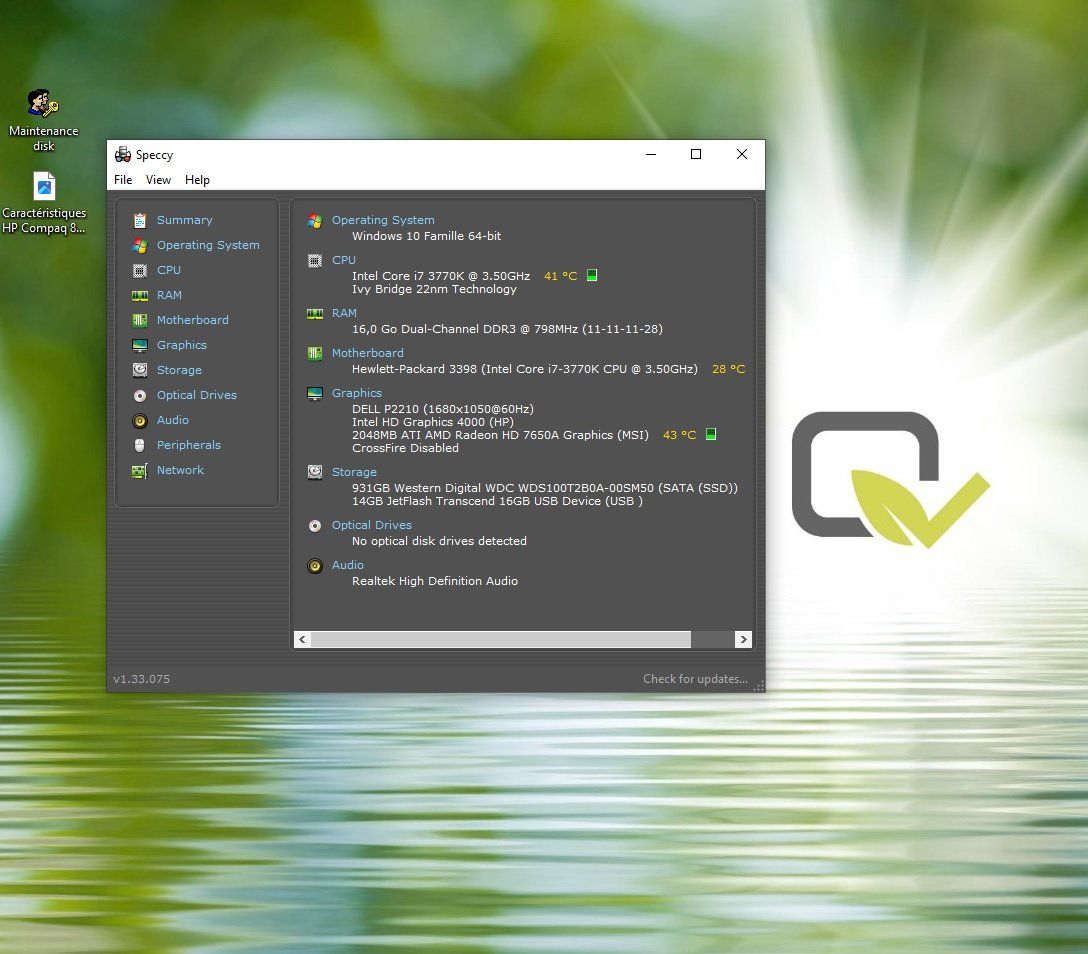Click the RAM stick icon in sidebar

click(139, 295)
